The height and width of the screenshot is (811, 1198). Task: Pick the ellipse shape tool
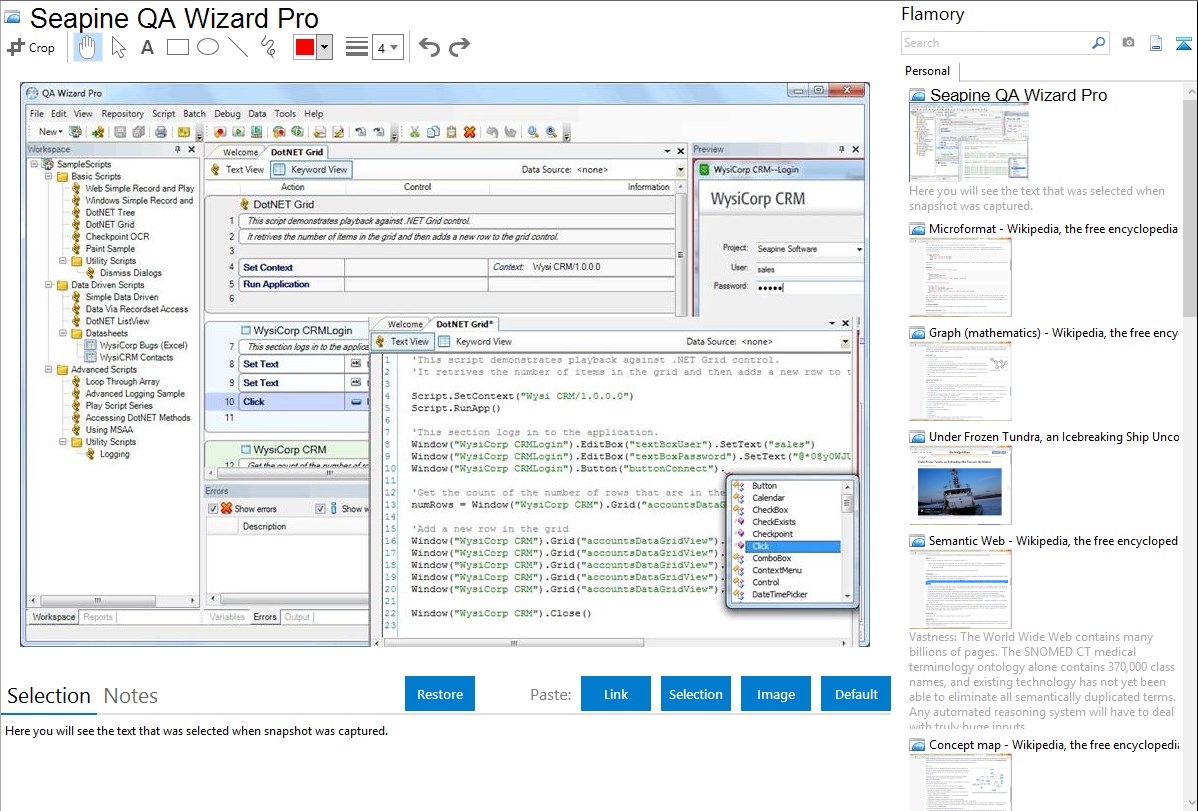tap(208, 47)
